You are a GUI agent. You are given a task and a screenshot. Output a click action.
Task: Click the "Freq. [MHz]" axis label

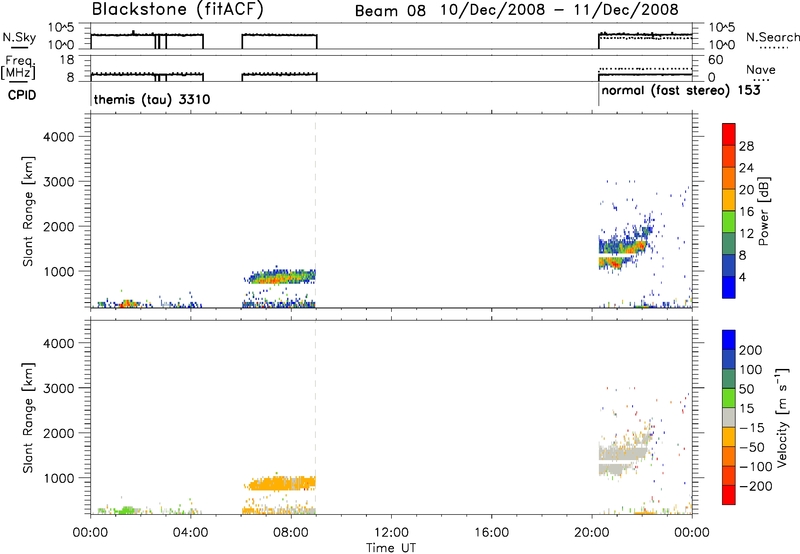click(18, 67)
